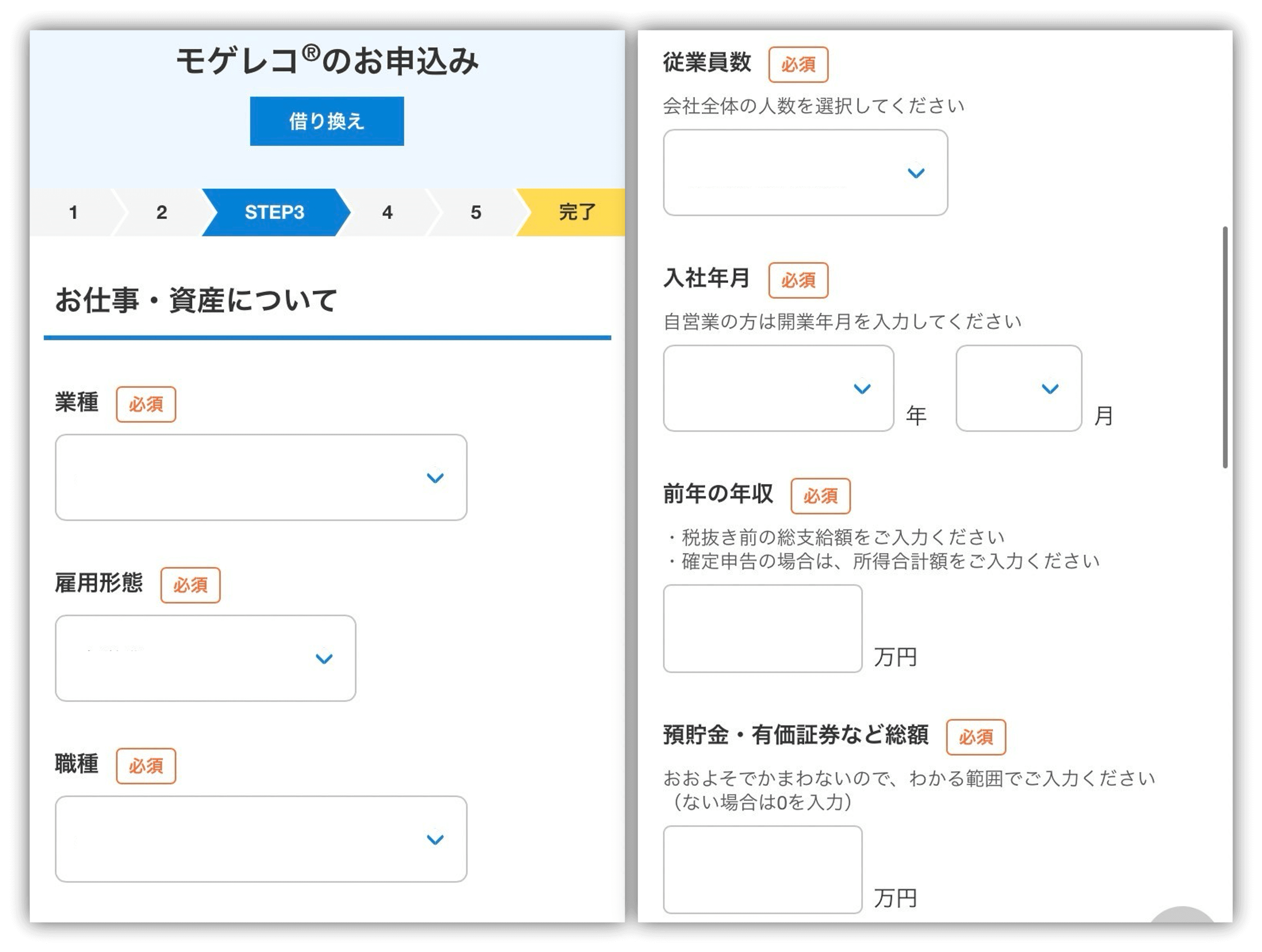Open the 入社年月 year dropdown

coord(778,389)
